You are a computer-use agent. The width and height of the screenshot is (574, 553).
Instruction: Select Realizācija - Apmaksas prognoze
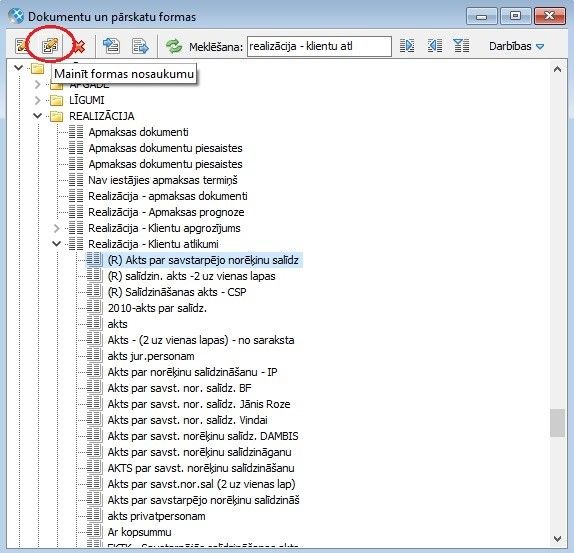click(x=166, y=212)
